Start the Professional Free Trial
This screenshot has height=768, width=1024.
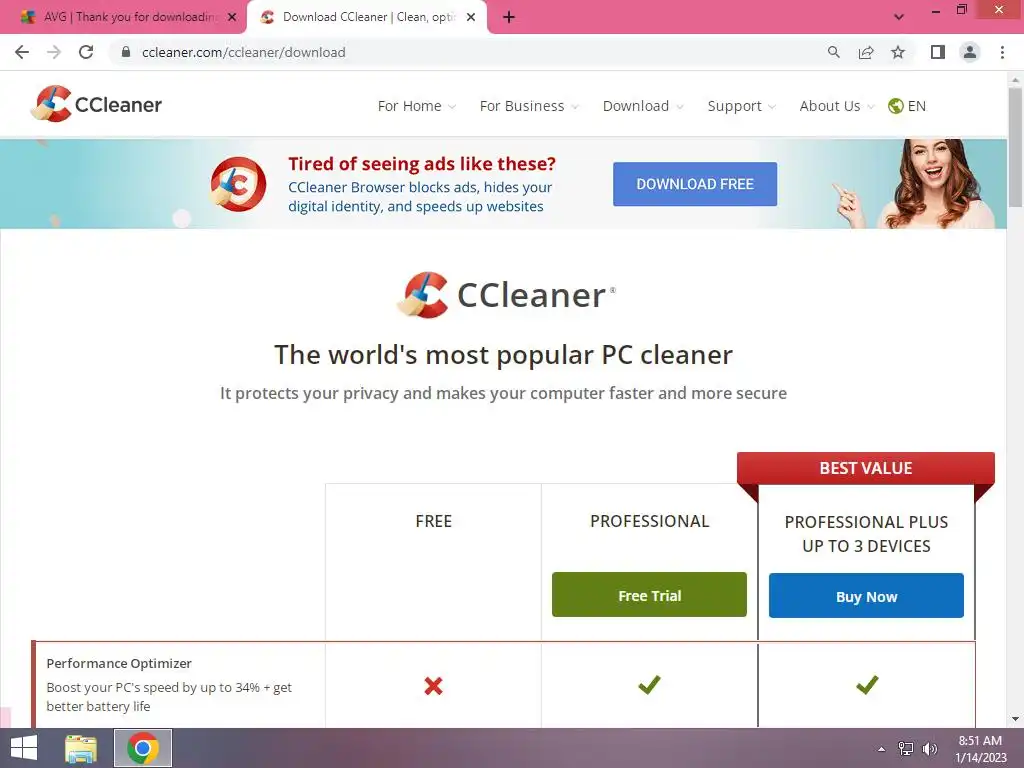pos(649,595)
